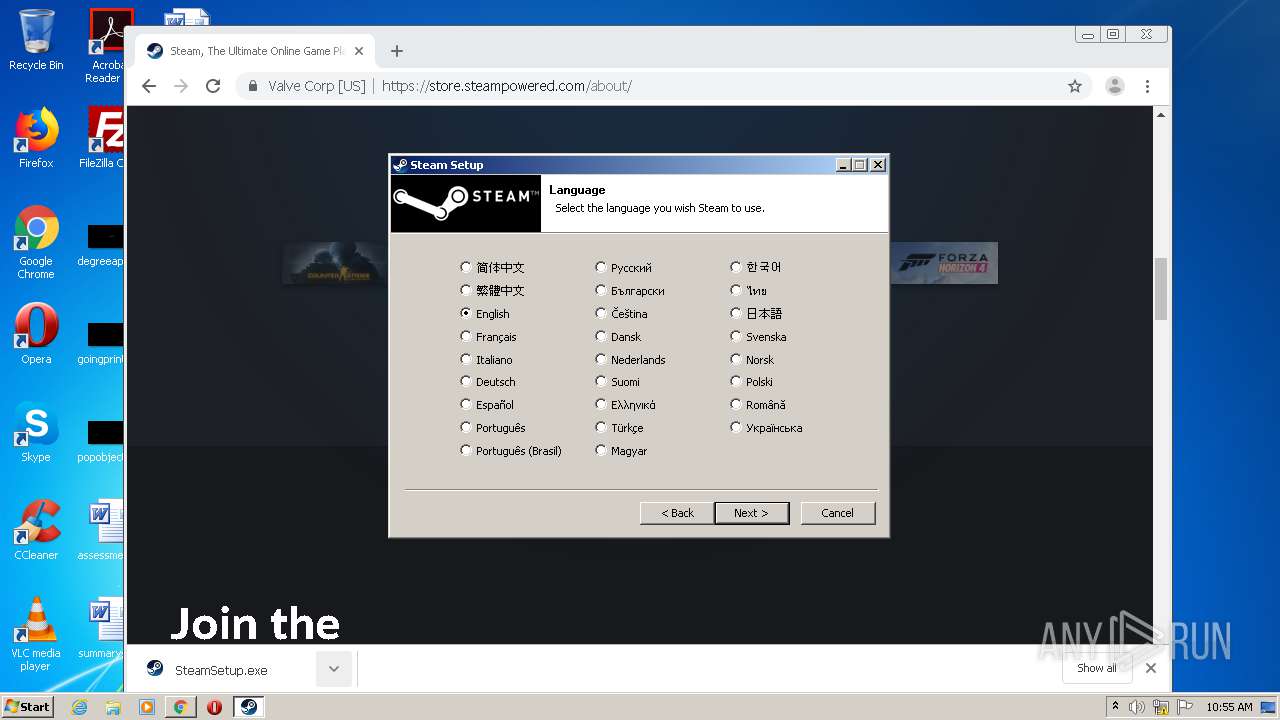Screen dimensions: 1280x720
Task: Open the Chrome profile avatar menu
Action: point(1115,86)
